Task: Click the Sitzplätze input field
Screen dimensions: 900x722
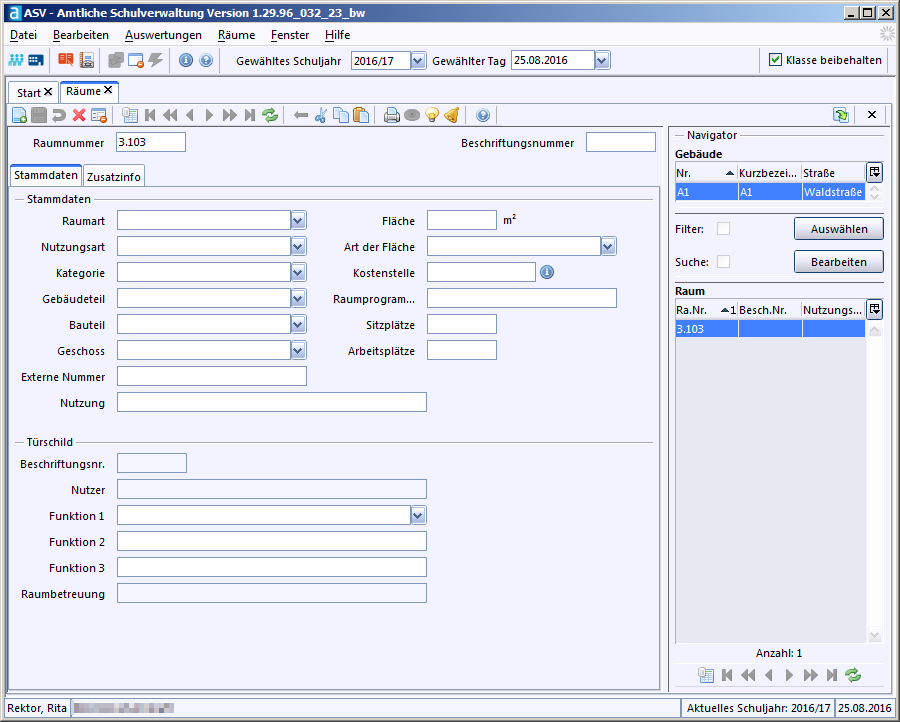Action: 461,324
